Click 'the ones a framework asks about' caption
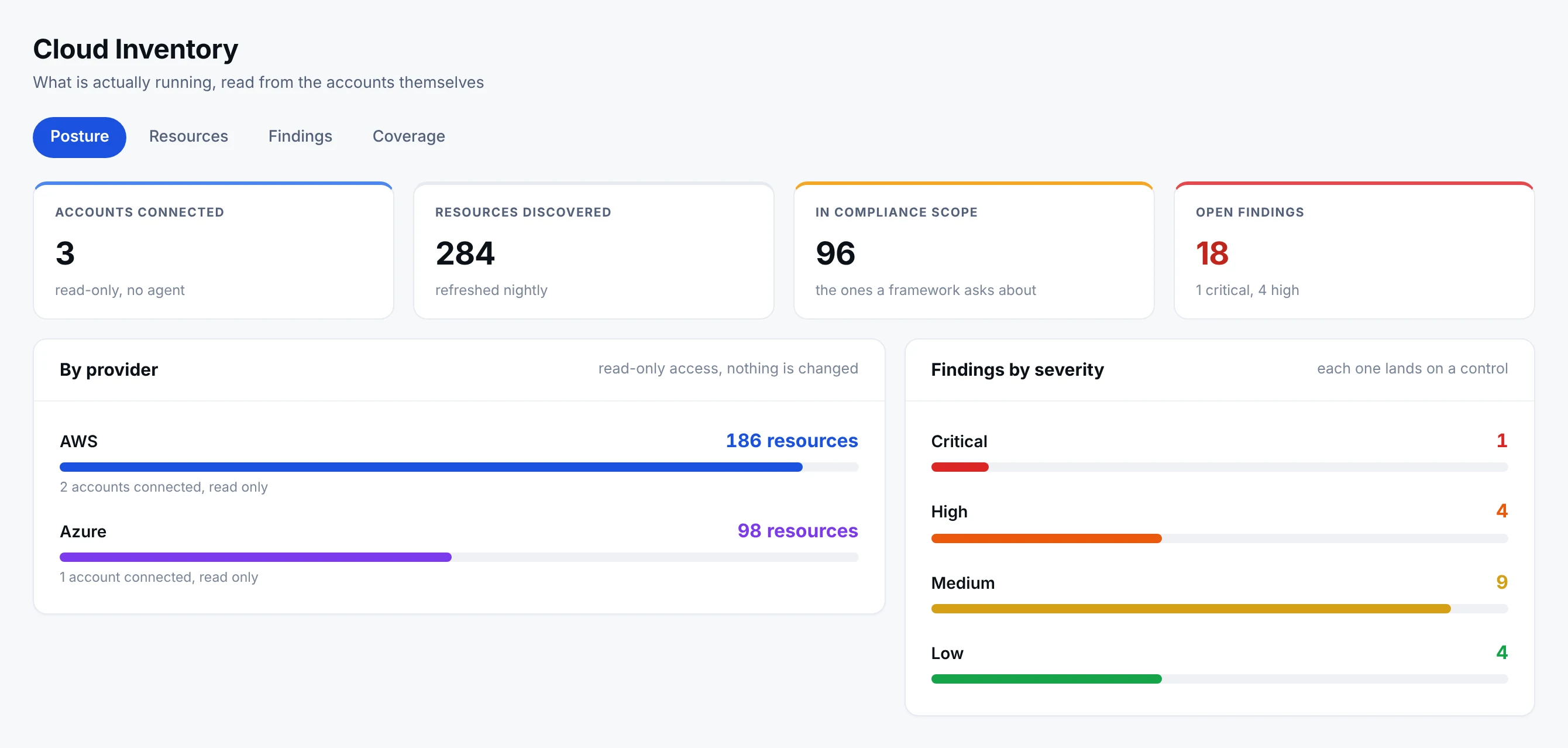 (x=925, y=290)
